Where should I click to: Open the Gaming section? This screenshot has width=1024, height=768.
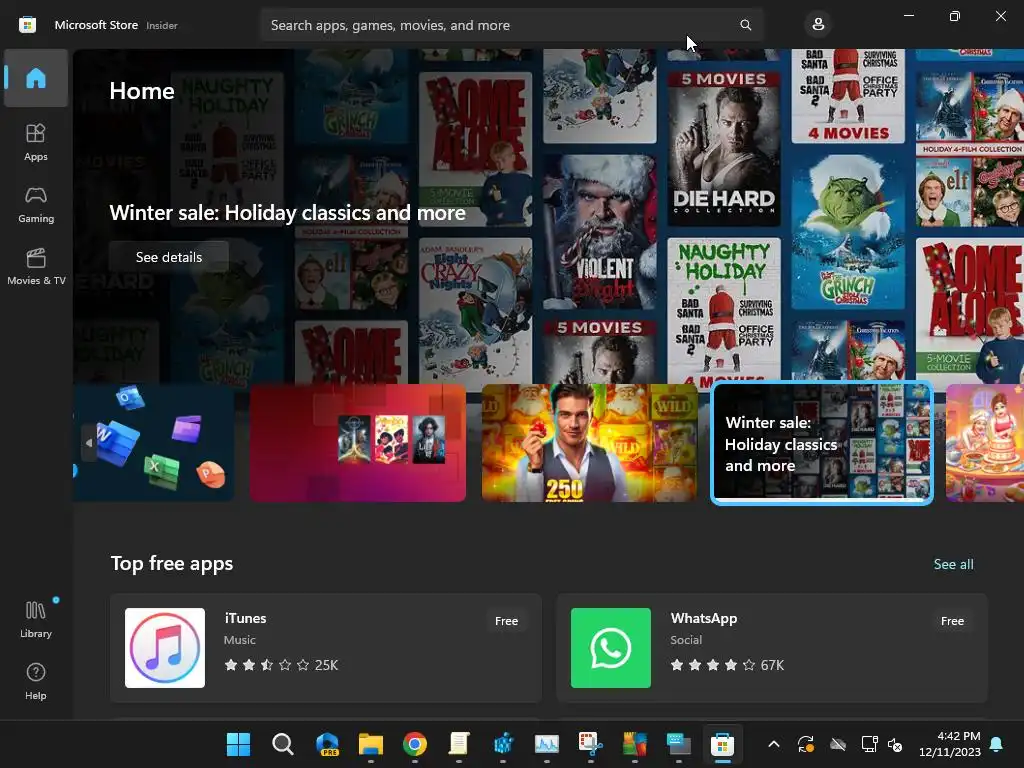36,205
